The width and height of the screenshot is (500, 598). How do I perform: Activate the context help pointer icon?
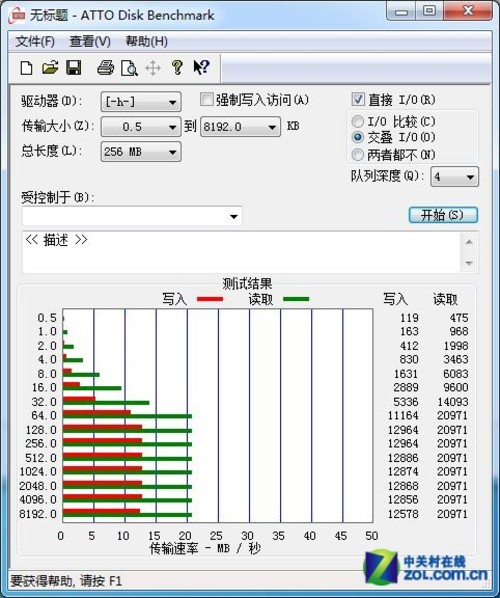pos(201,68)
